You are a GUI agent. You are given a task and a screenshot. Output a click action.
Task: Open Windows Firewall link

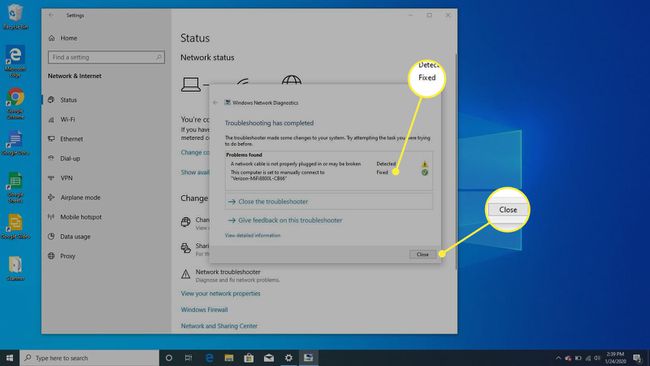coord(204,310)
